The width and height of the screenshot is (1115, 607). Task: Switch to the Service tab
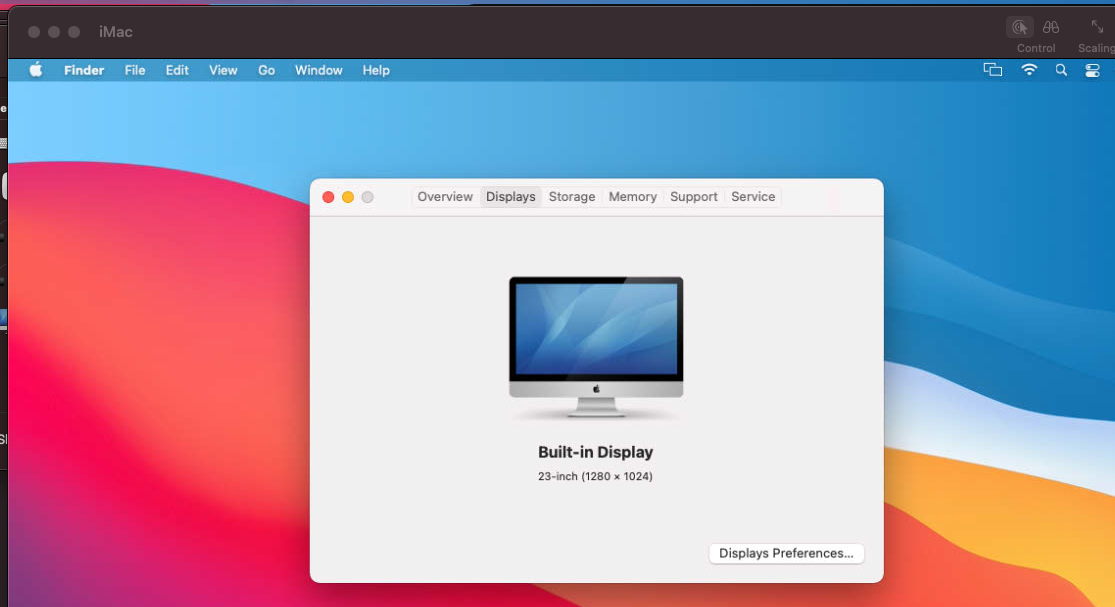click(x=753, y=197)
